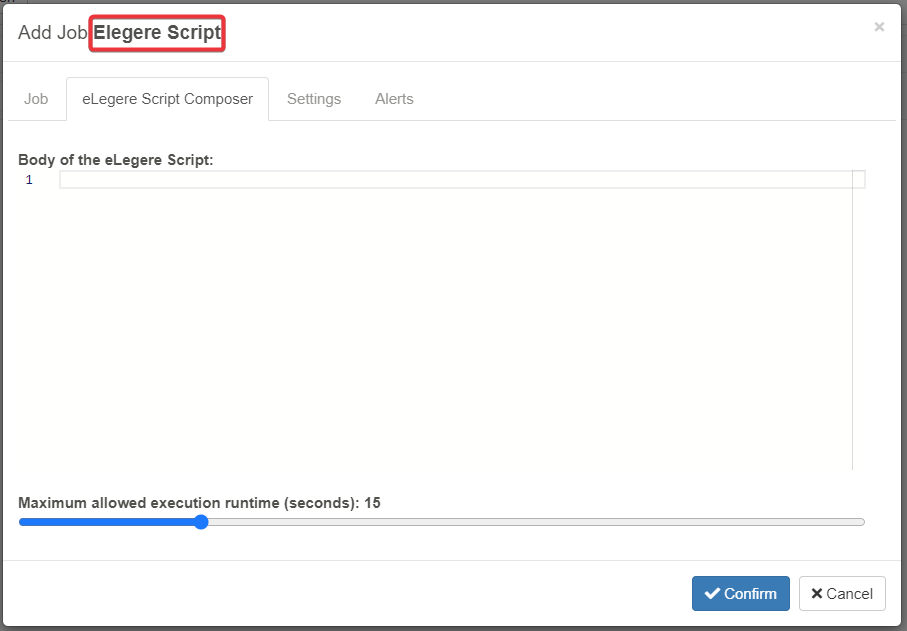Click the "Body of the eLegere Script" label
Viewport: 907px width, 631px height.
click(116, 159)
